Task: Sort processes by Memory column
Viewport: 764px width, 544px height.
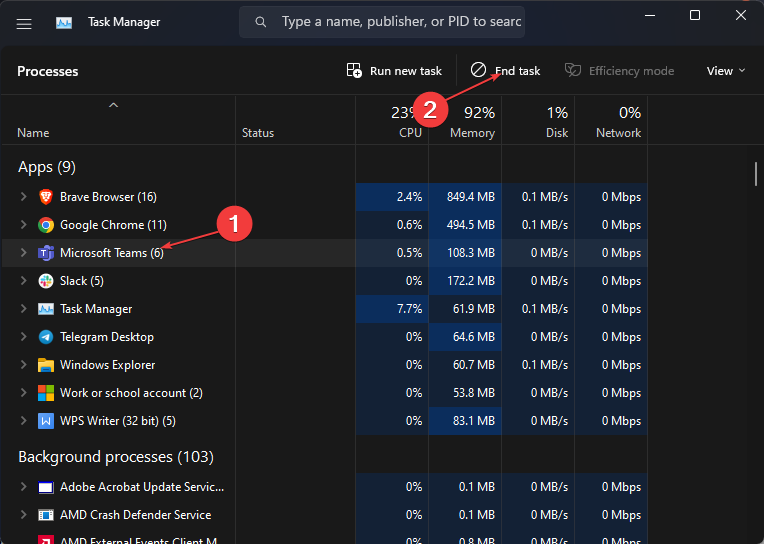Action: 472,133
